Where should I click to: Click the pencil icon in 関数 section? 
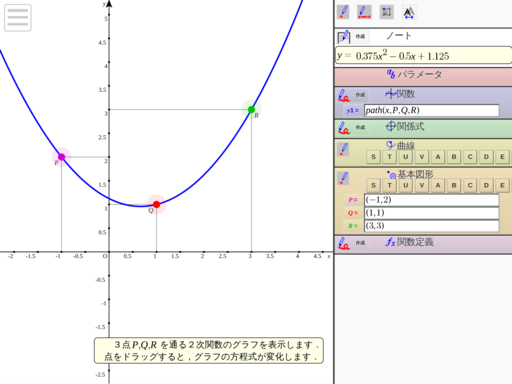344,95
